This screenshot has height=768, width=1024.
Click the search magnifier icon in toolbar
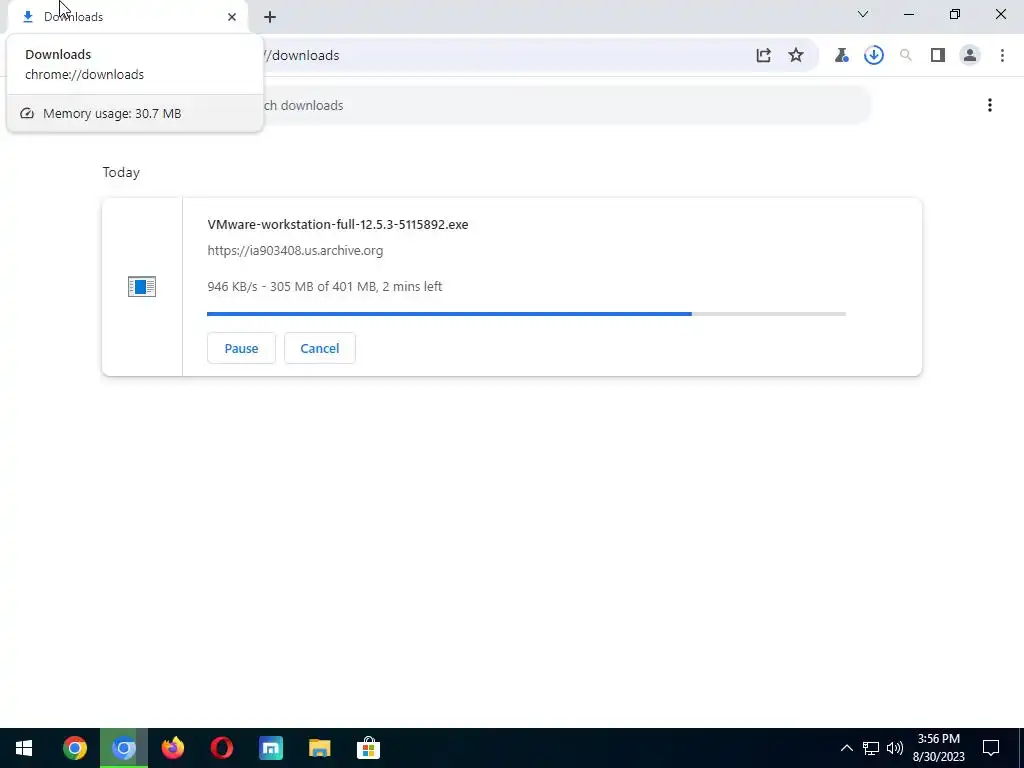(906, 56)
